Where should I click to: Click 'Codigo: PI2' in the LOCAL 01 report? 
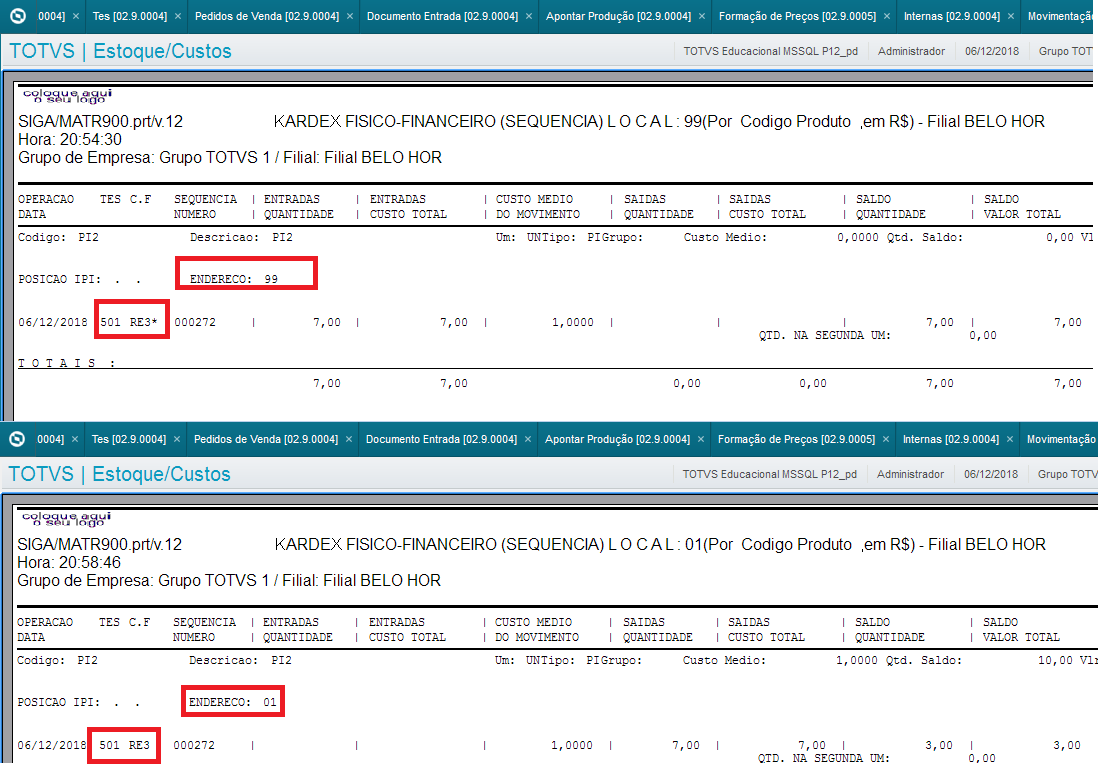58,660
